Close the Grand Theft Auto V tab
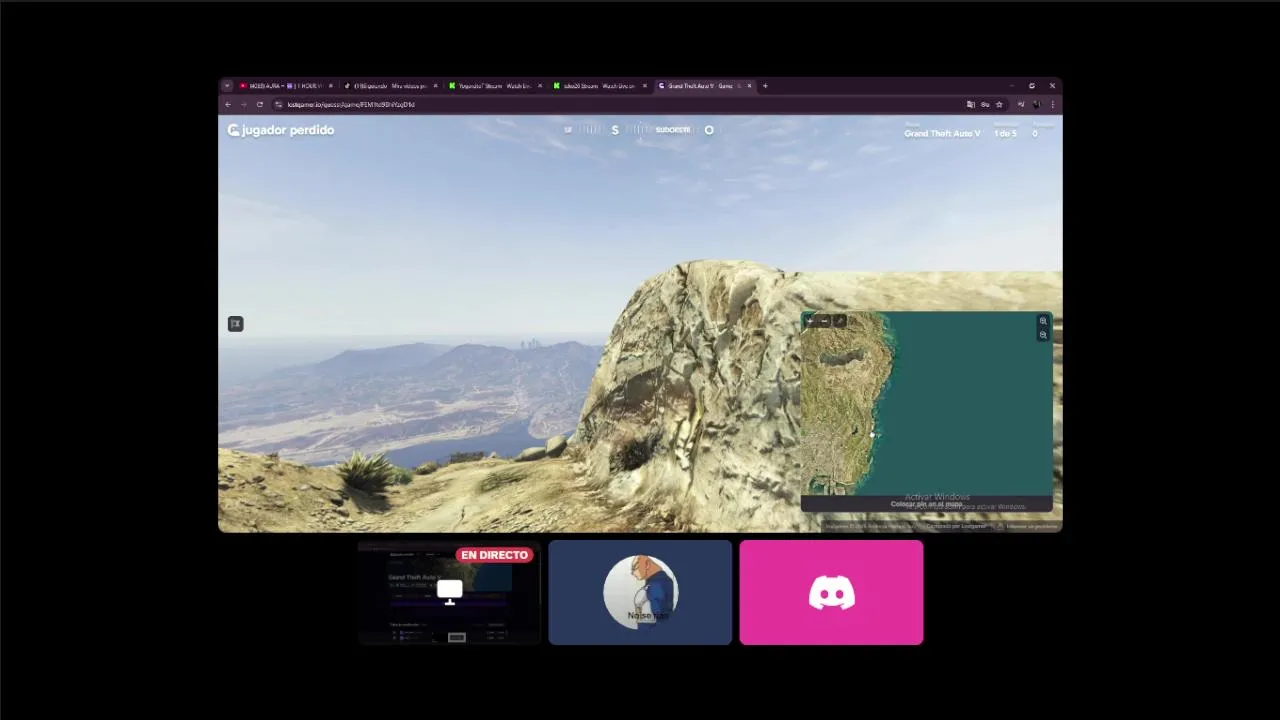Screen dimensions: 1280x720 coord(749,86)
